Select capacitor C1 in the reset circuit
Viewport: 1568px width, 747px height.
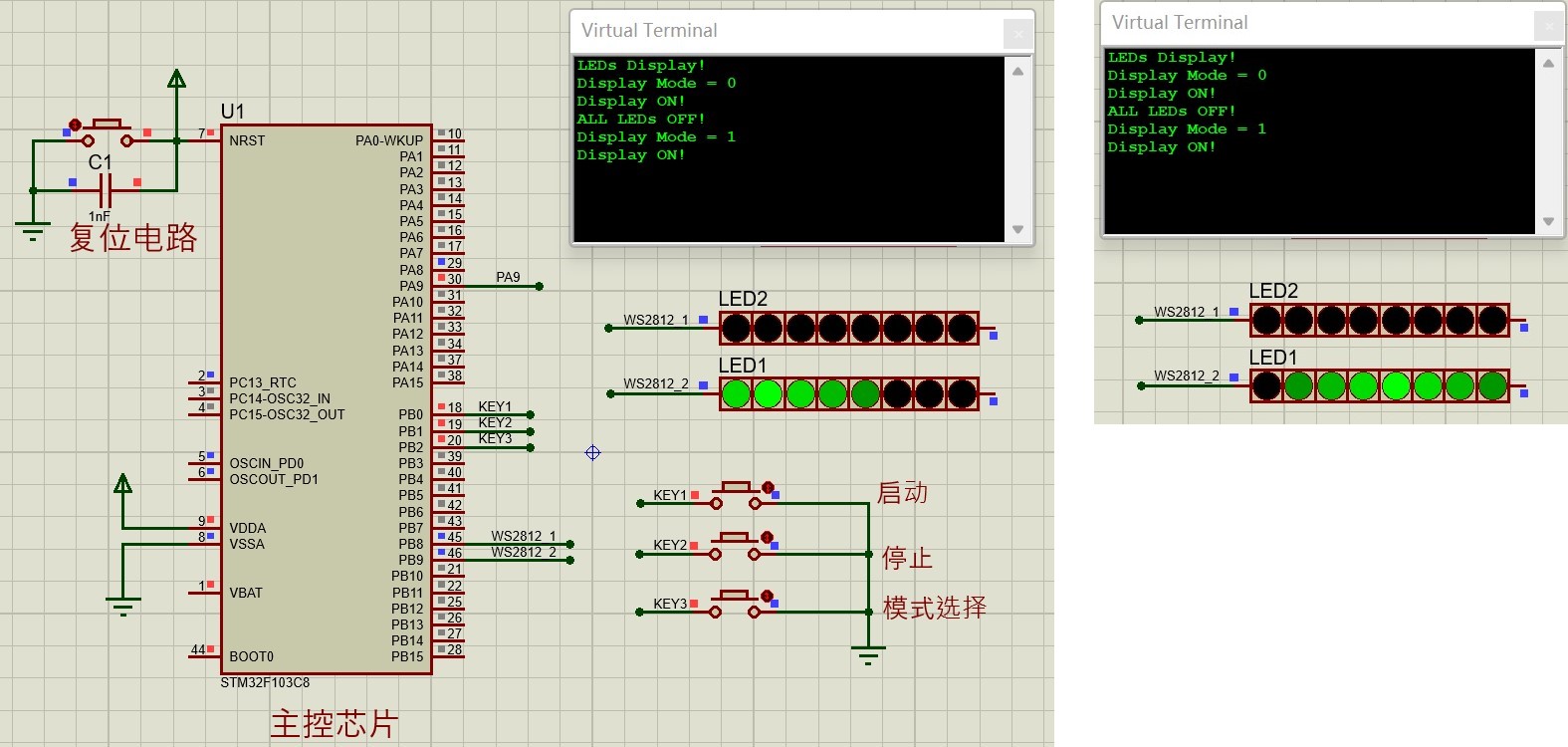click(106, 188)
